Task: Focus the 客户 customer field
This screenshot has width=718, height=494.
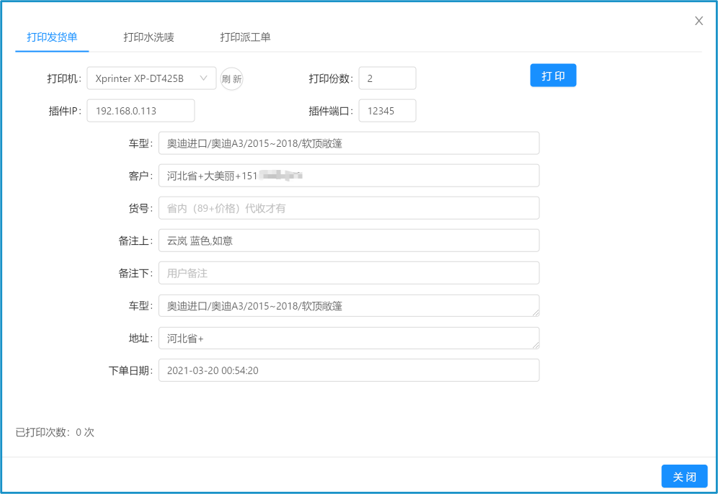Action: pyautogui.click(x=348, y=176)
